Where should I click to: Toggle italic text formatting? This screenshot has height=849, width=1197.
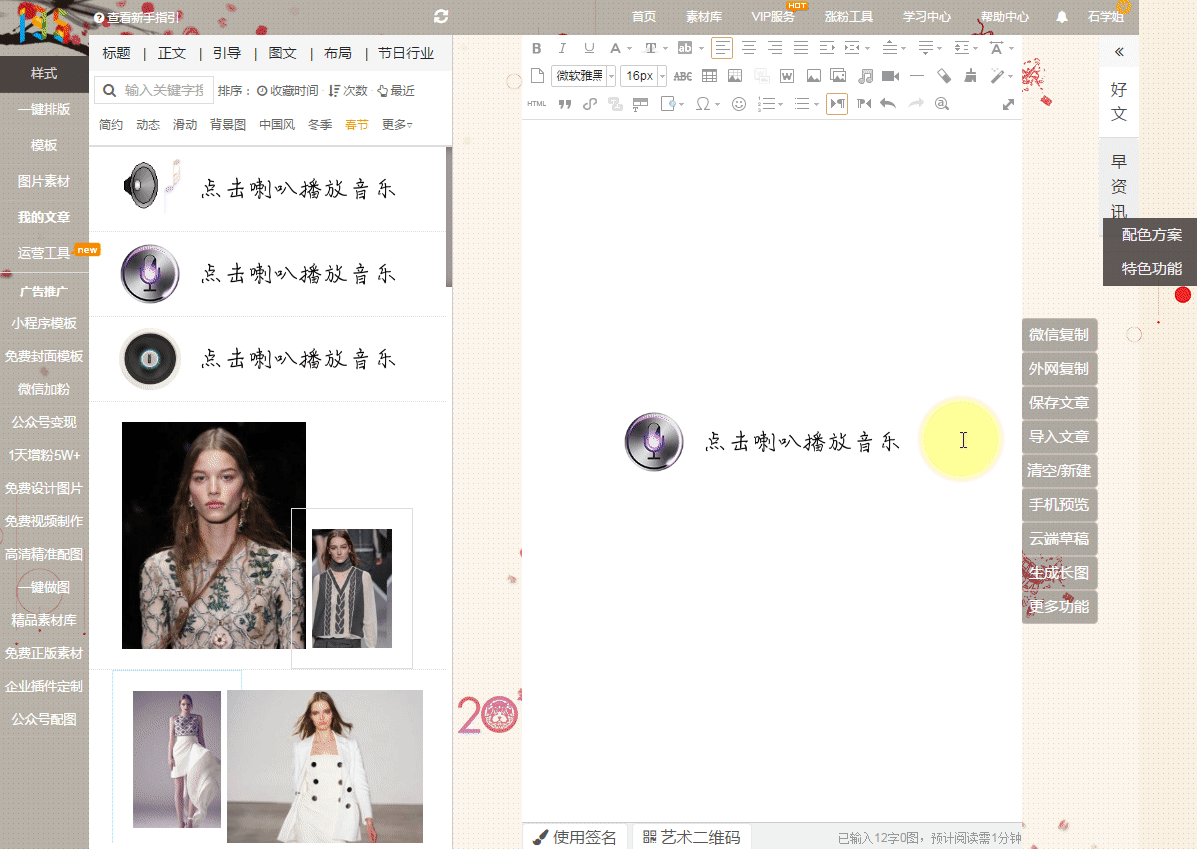(x=562, y=48)
